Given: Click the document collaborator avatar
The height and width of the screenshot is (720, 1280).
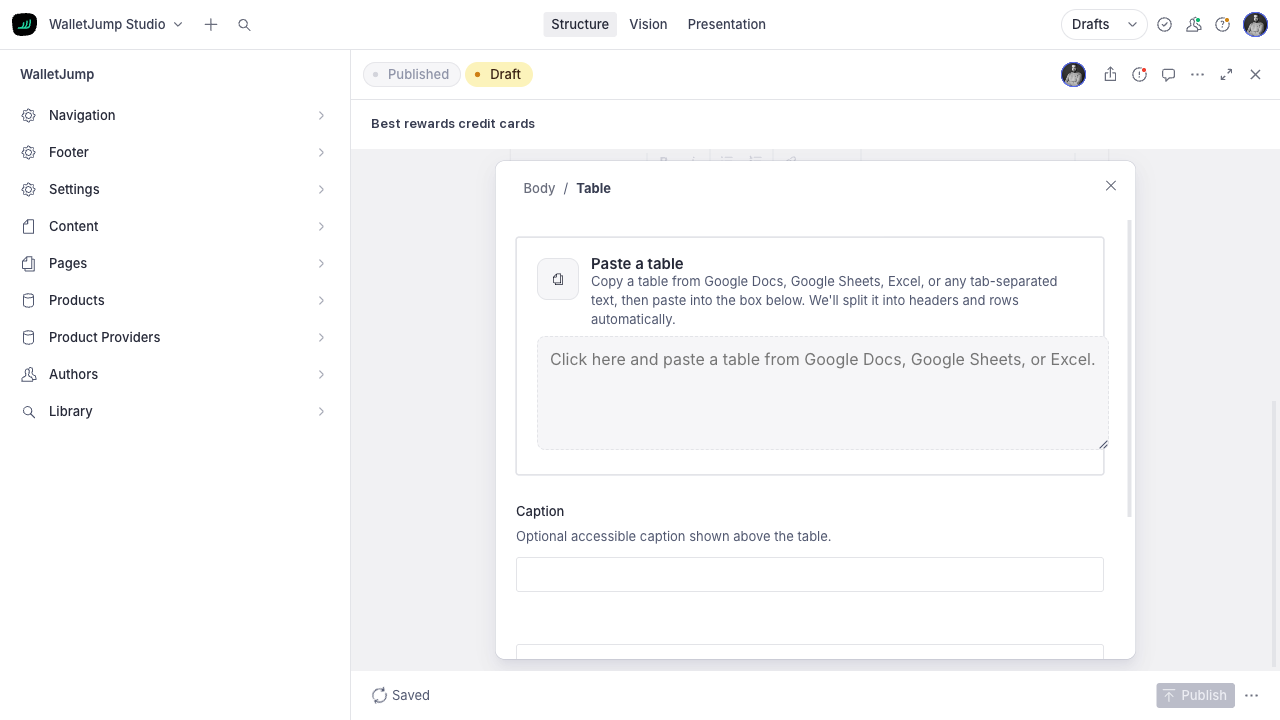Looking at the screenshot, I should tap(1073, 74).
